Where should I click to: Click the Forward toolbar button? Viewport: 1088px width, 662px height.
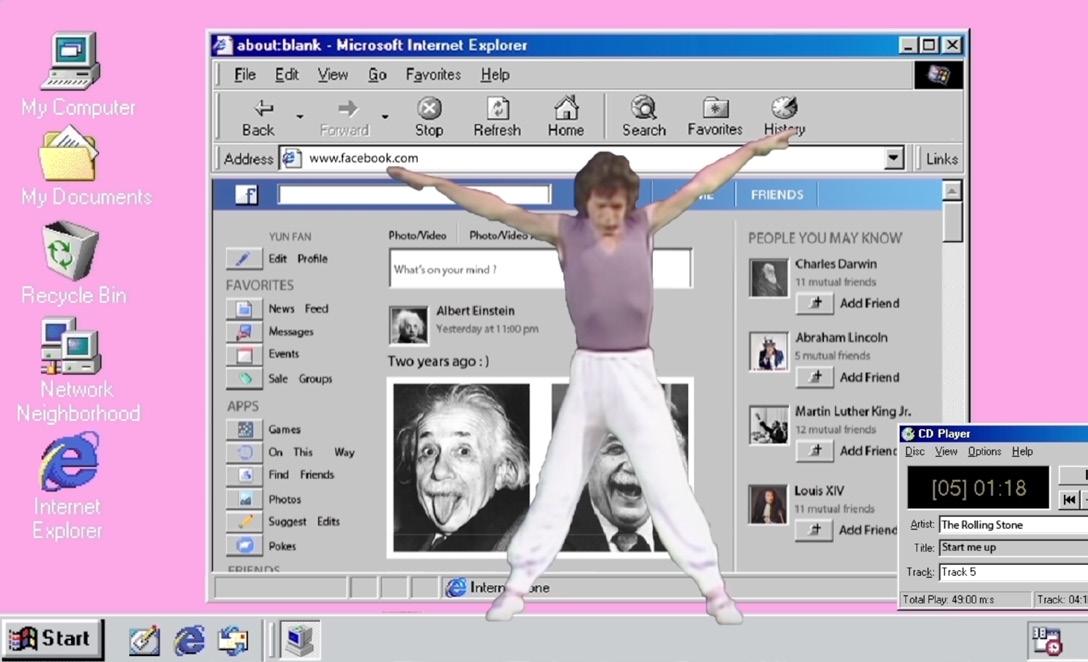point(345,118)
